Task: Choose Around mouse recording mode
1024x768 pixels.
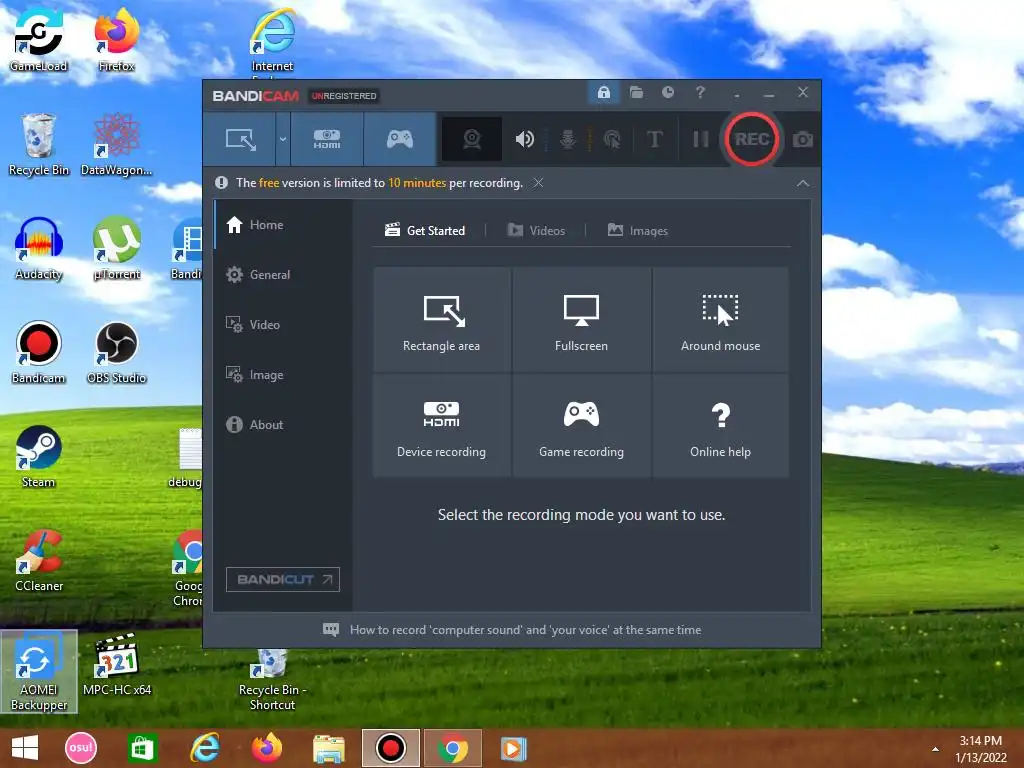Action: 720,319
